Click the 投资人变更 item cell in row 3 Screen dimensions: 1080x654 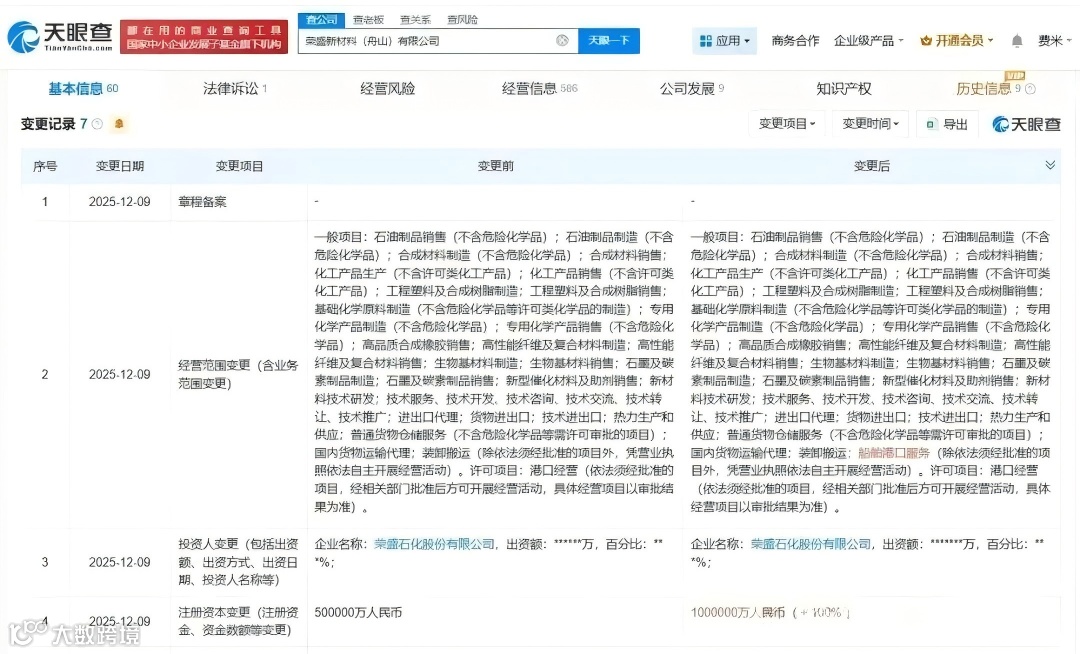tap(238, 562)
